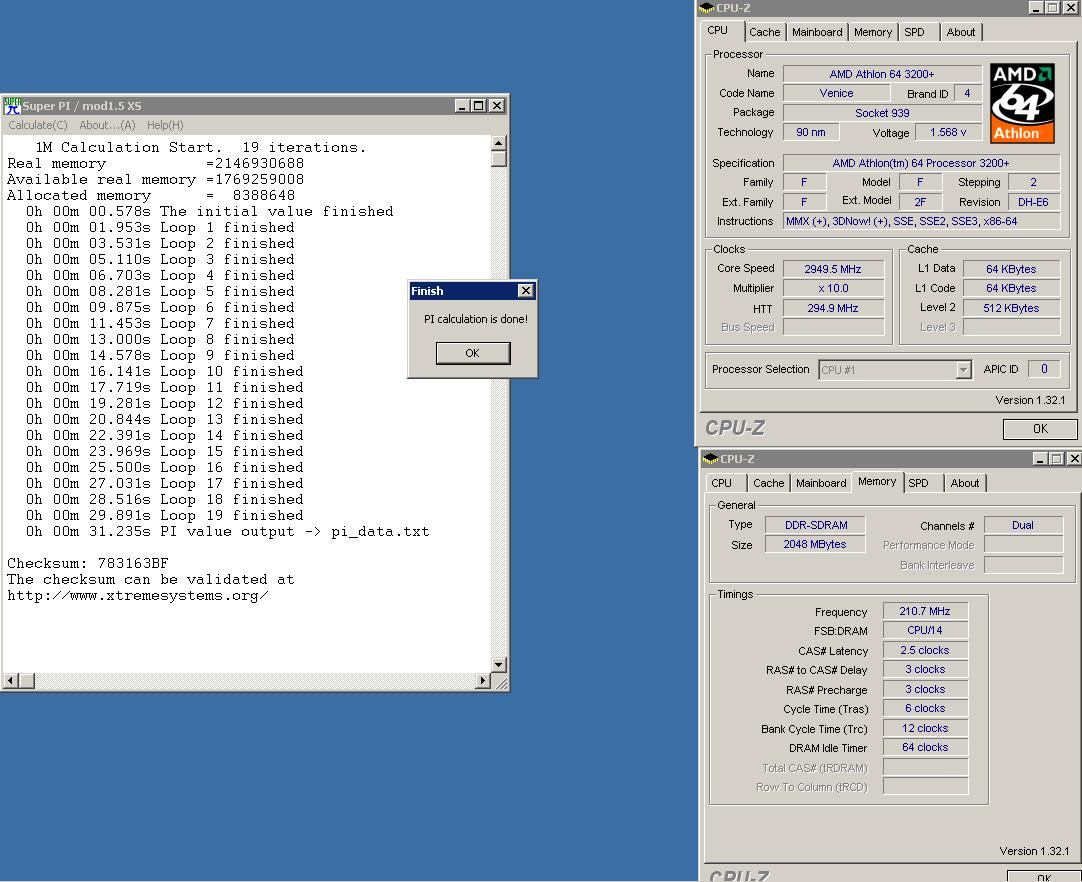Click the FSB:DRAM value CPU/14

coord(925,630)
